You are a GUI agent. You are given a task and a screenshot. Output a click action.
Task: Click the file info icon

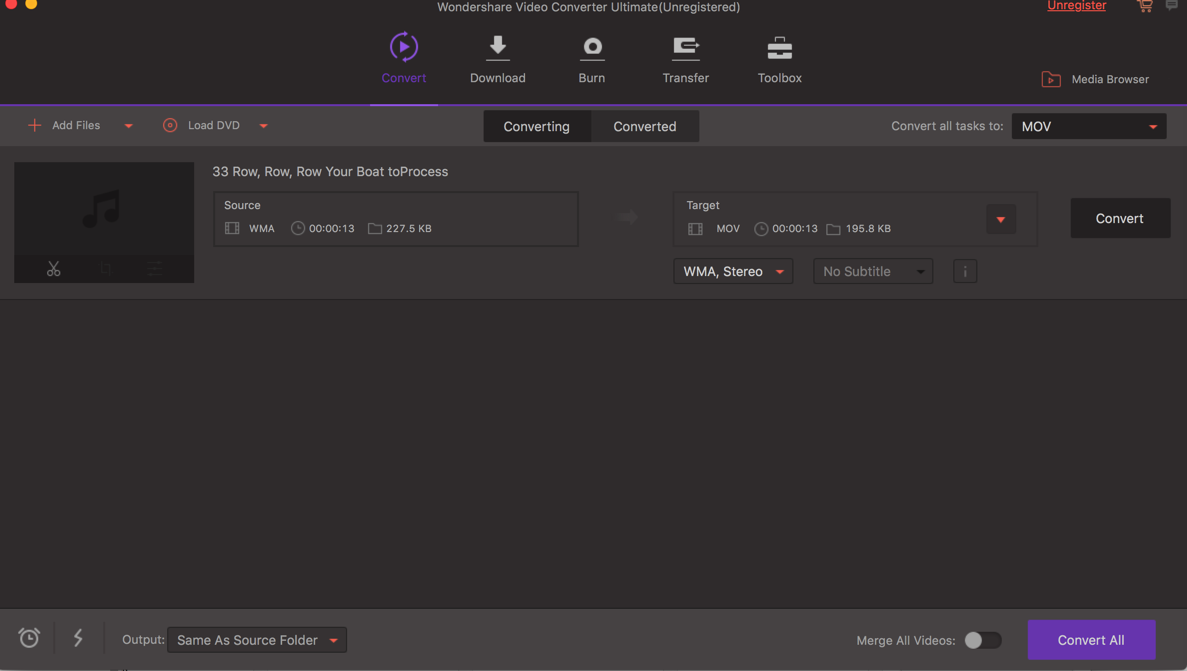click(x=964, y=271)
